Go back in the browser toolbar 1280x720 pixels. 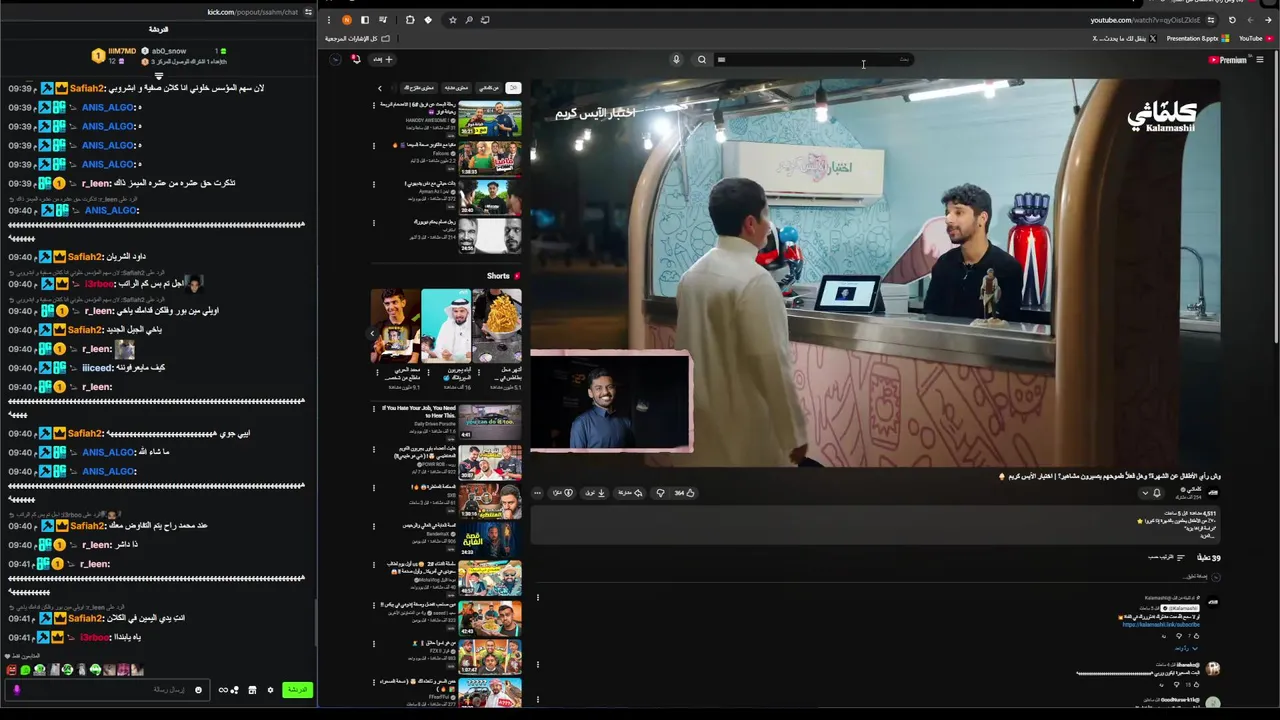1268,20
